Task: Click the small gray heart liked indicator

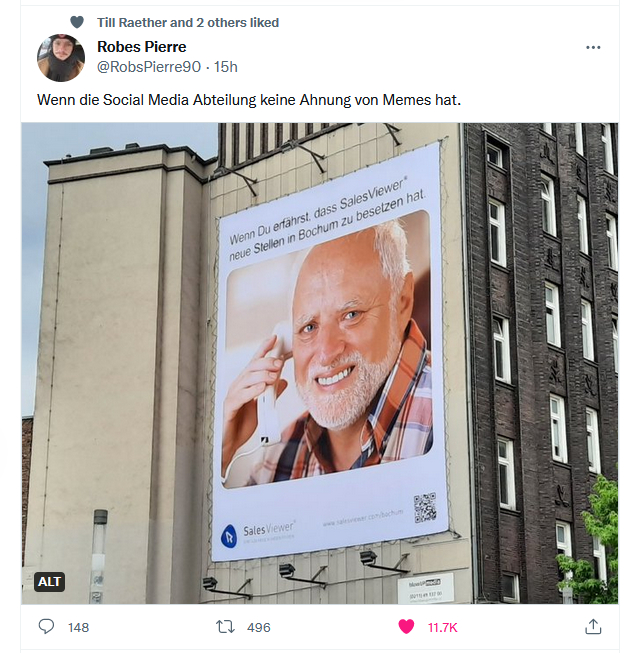Action: [77, 22]
